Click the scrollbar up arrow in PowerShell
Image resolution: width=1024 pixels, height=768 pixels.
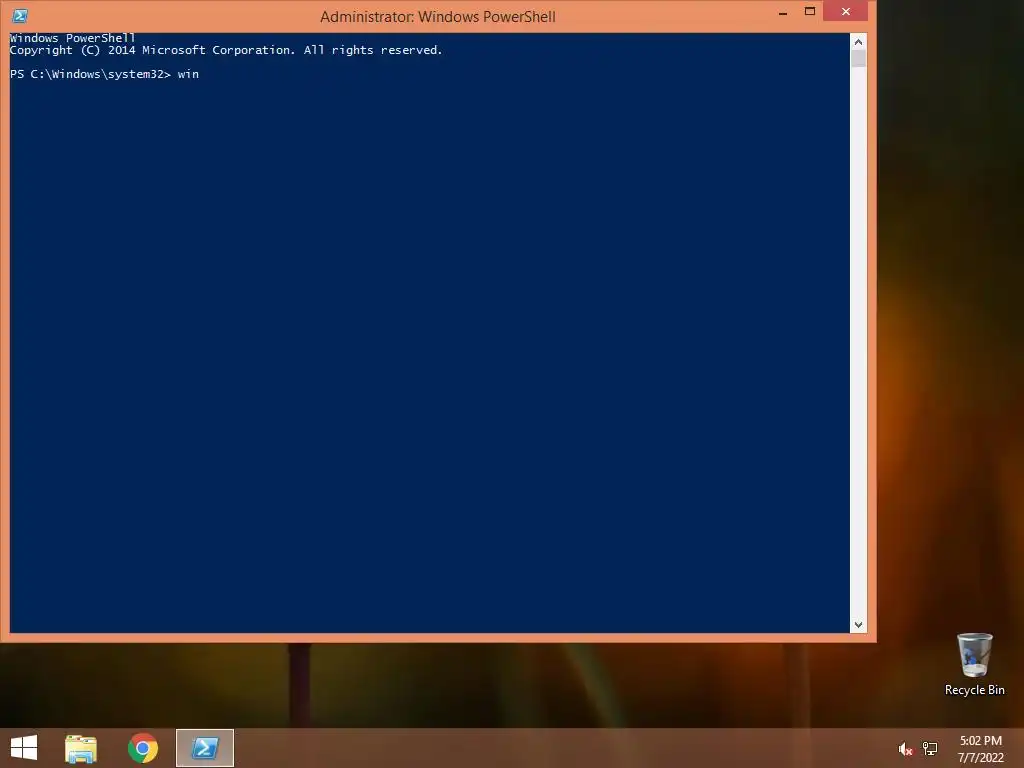coord(858,42)
